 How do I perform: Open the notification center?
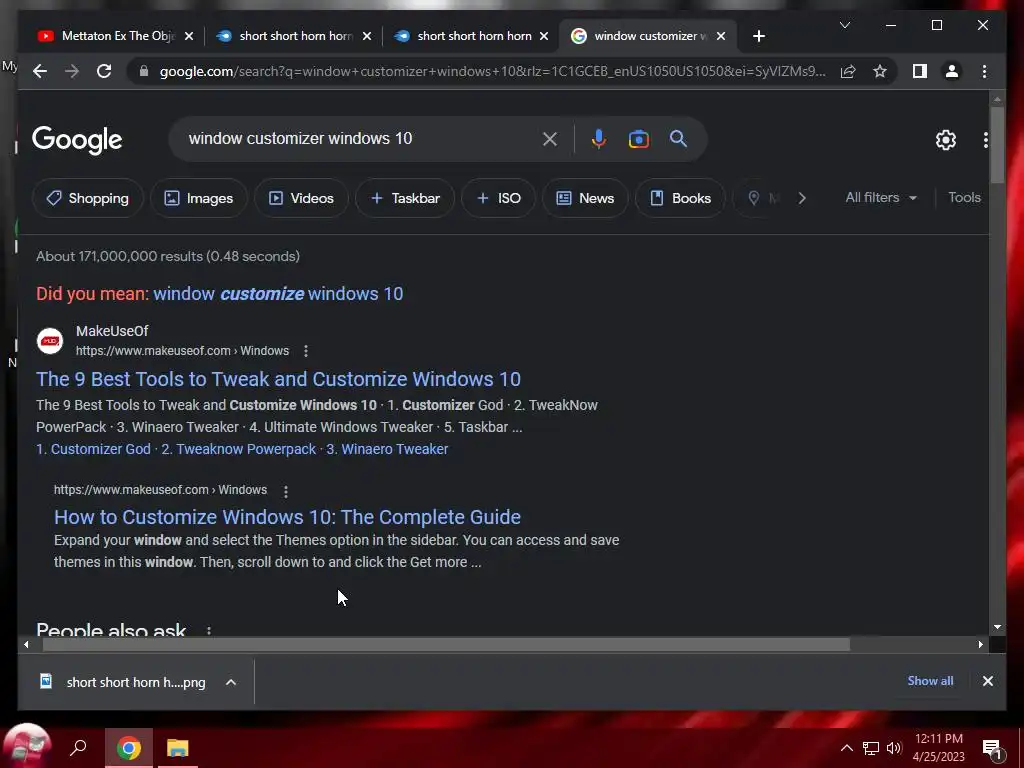[x=993, y=749]
